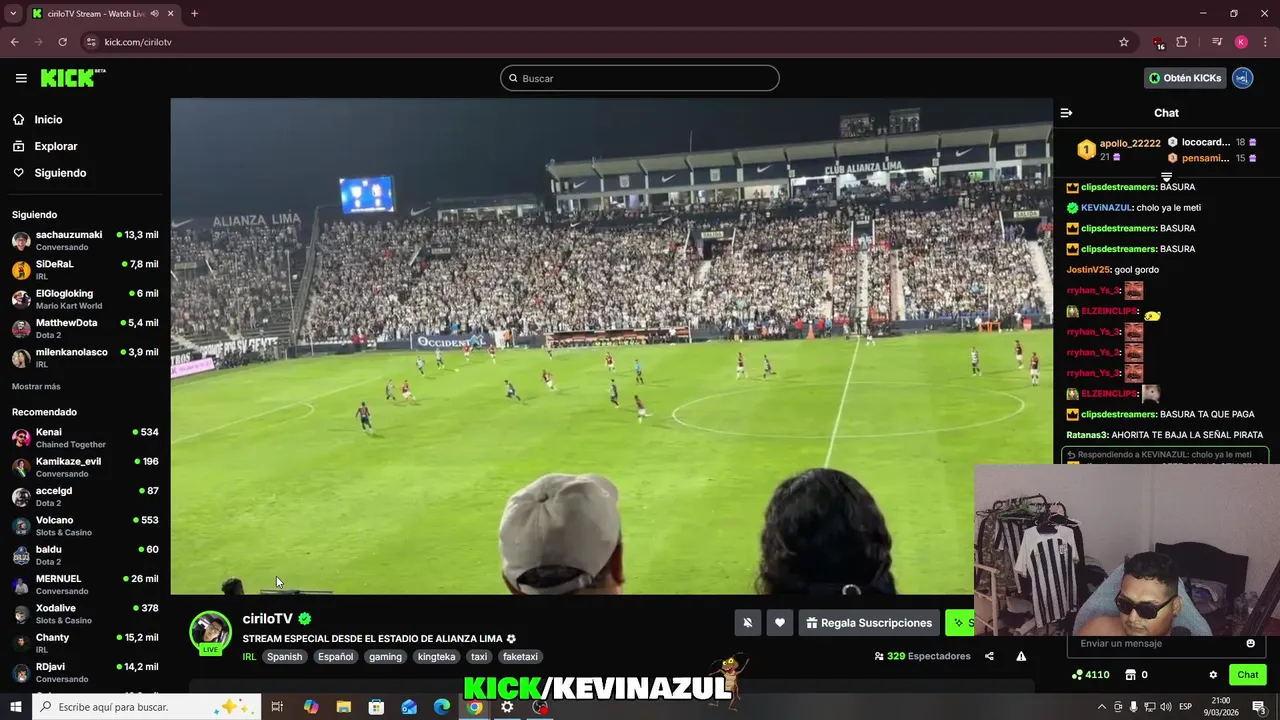This screenshot has height=720, width=1280.
Task: Click the Español tag
Action: pyautogui.click(x=335, y=657)
